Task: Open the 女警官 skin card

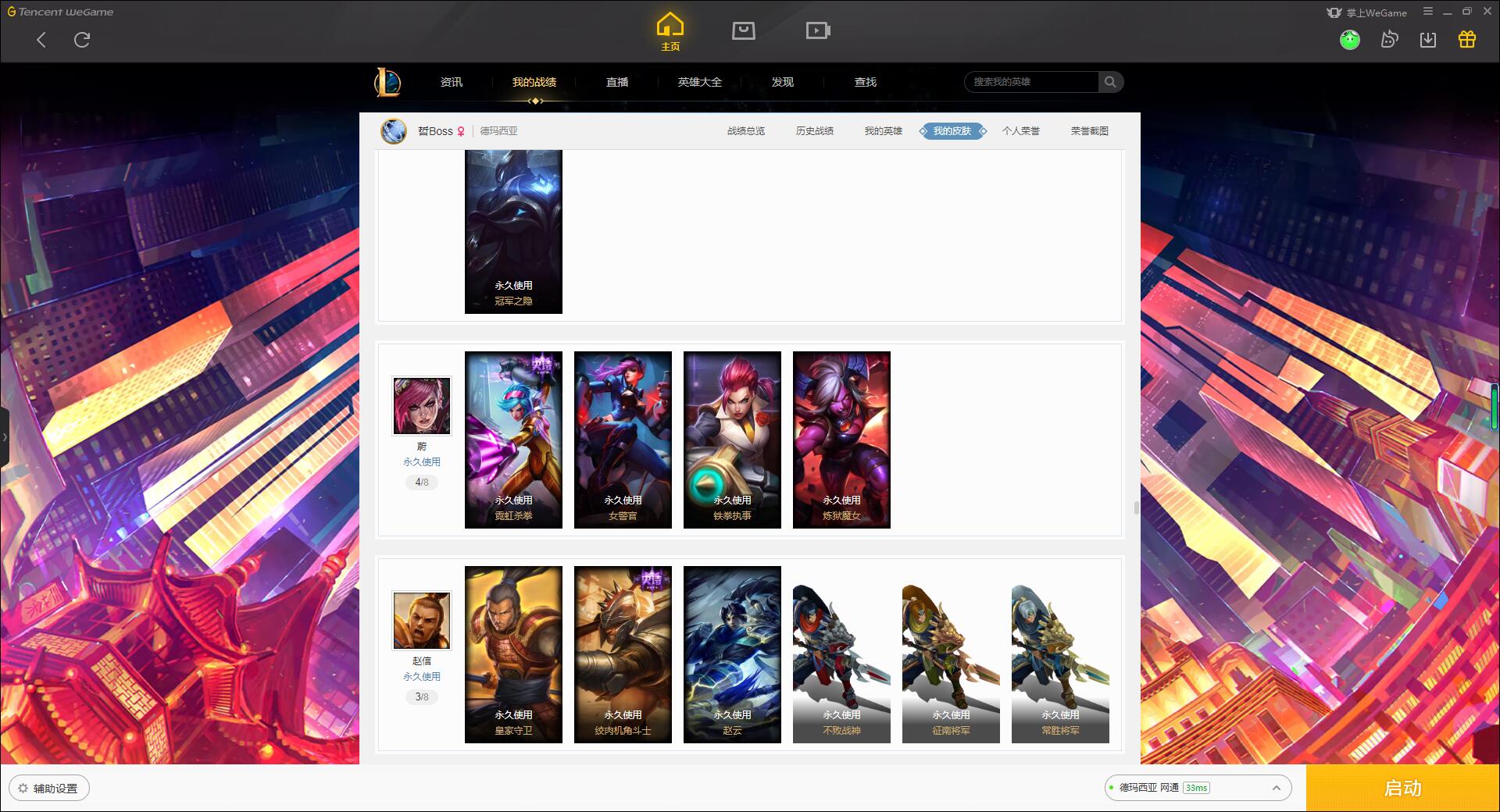Action: pos(623,440)
